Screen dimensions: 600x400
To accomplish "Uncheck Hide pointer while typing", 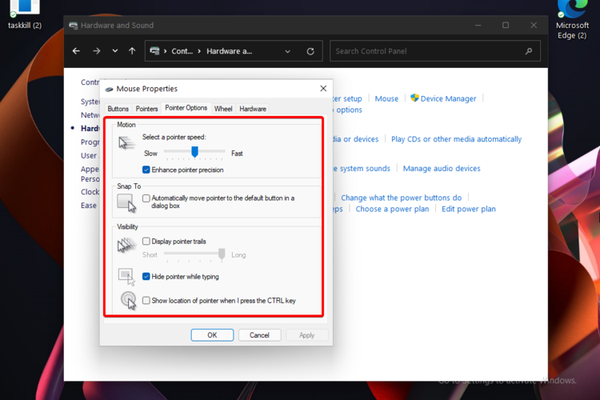I will click(147, 275).
